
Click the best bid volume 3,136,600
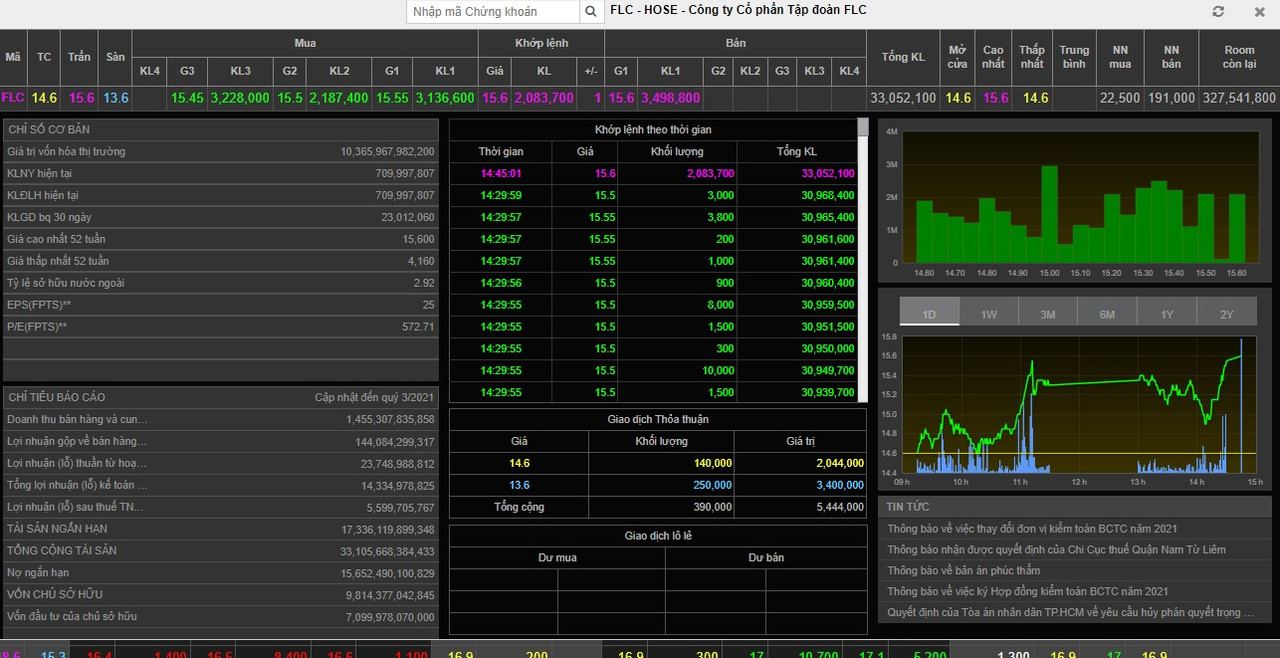(x=445, y=98)
